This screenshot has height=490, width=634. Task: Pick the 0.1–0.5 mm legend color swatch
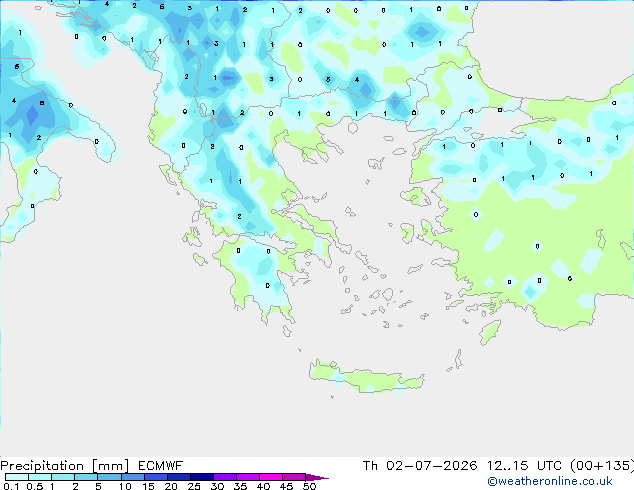tap(17, 477)
